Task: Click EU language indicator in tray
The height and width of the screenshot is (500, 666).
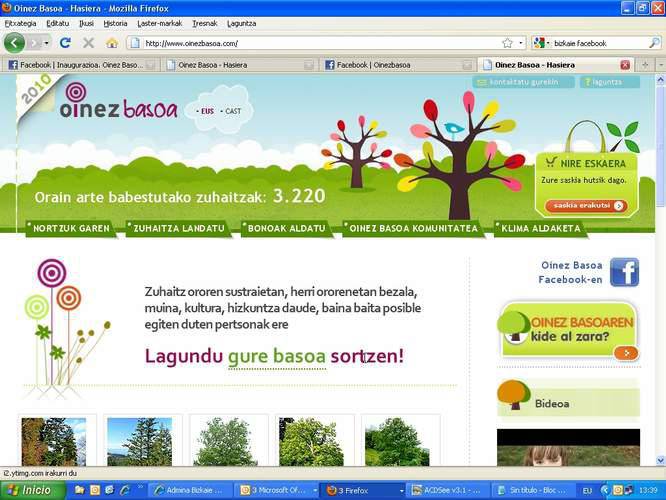Action: coord(587,491)
